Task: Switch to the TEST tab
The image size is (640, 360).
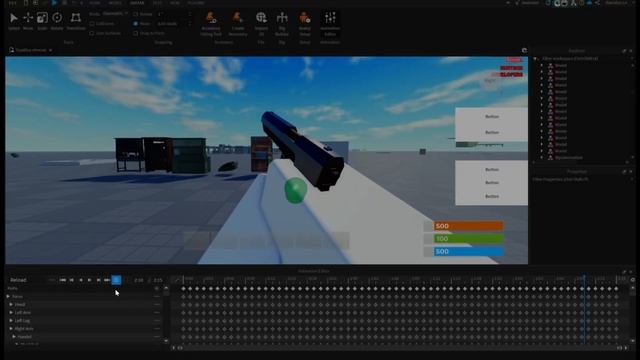Action: pyautogui.click(x=157, y=3)
